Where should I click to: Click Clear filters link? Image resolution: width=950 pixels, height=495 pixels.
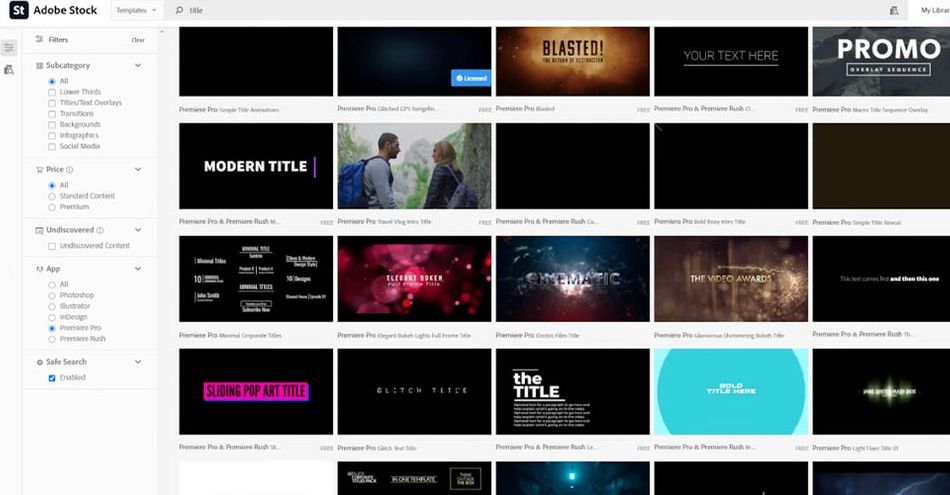point(138,40)
